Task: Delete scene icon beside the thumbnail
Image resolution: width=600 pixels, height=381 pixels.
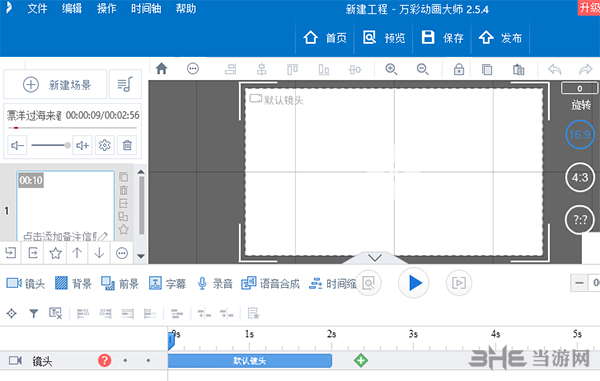Action: [124, 190]
